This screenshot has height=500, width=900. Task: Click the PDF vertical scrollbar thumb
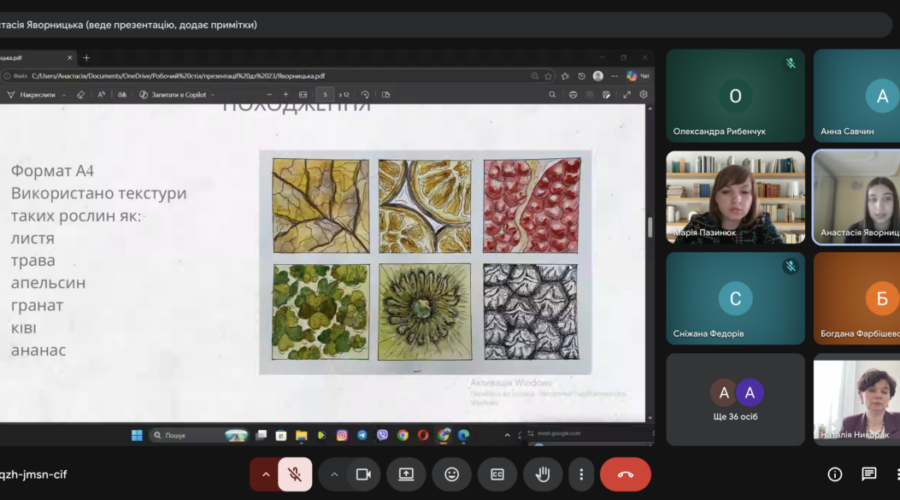click(x=650, y=227)
